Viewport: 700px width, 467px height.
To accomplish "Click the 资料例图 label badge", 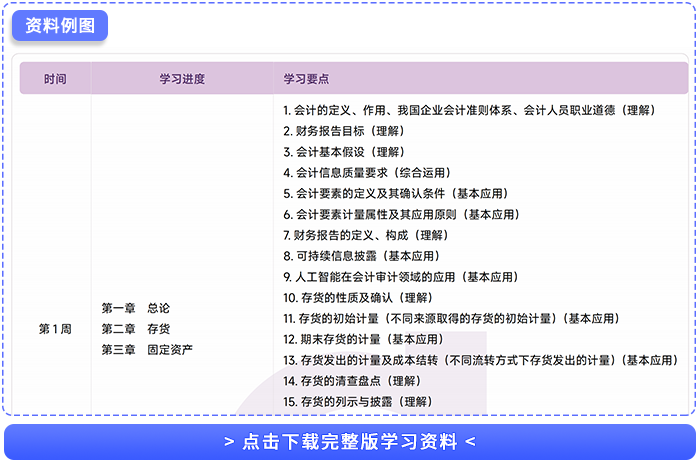I will pos(60,25).
